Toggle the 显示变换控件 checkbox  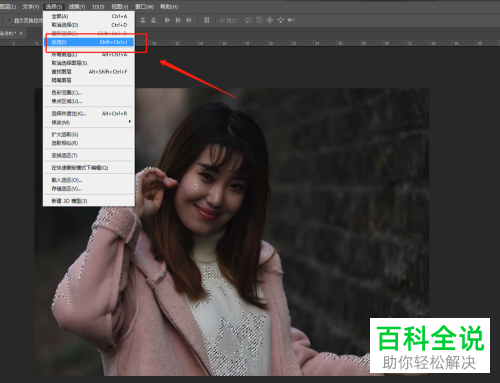coord(9,20)
